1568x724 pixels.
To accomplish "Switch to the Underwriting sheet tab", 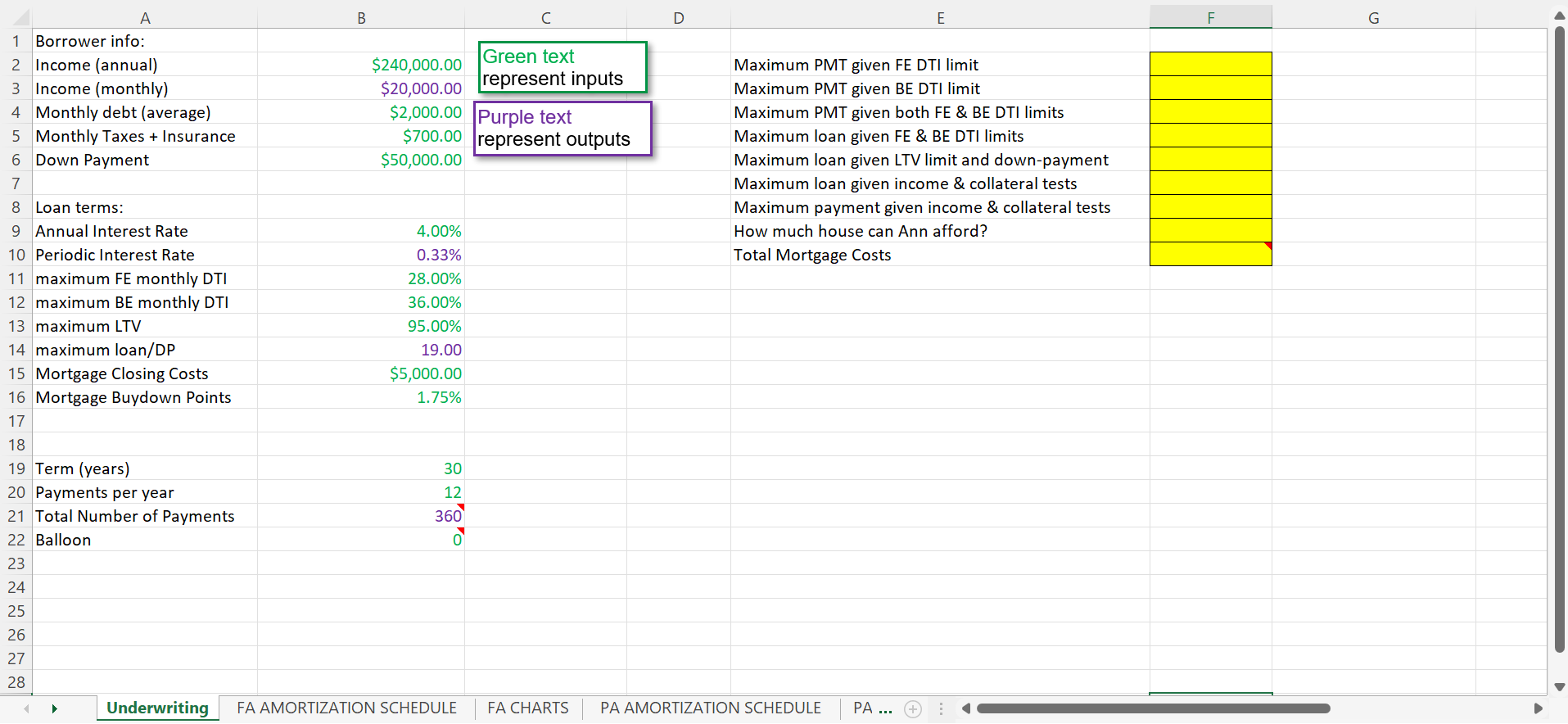I will (157, 708).
